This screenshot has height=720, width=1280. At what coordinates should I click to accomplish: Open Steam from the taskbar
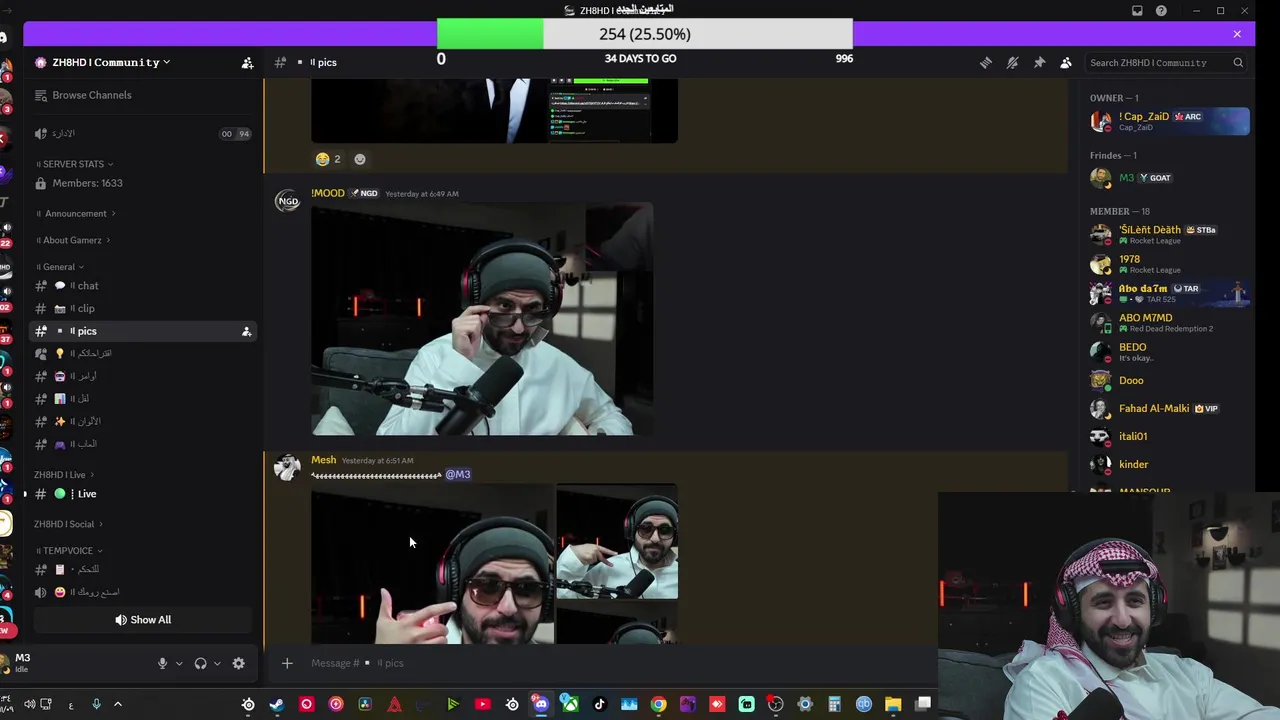(277, 705)
